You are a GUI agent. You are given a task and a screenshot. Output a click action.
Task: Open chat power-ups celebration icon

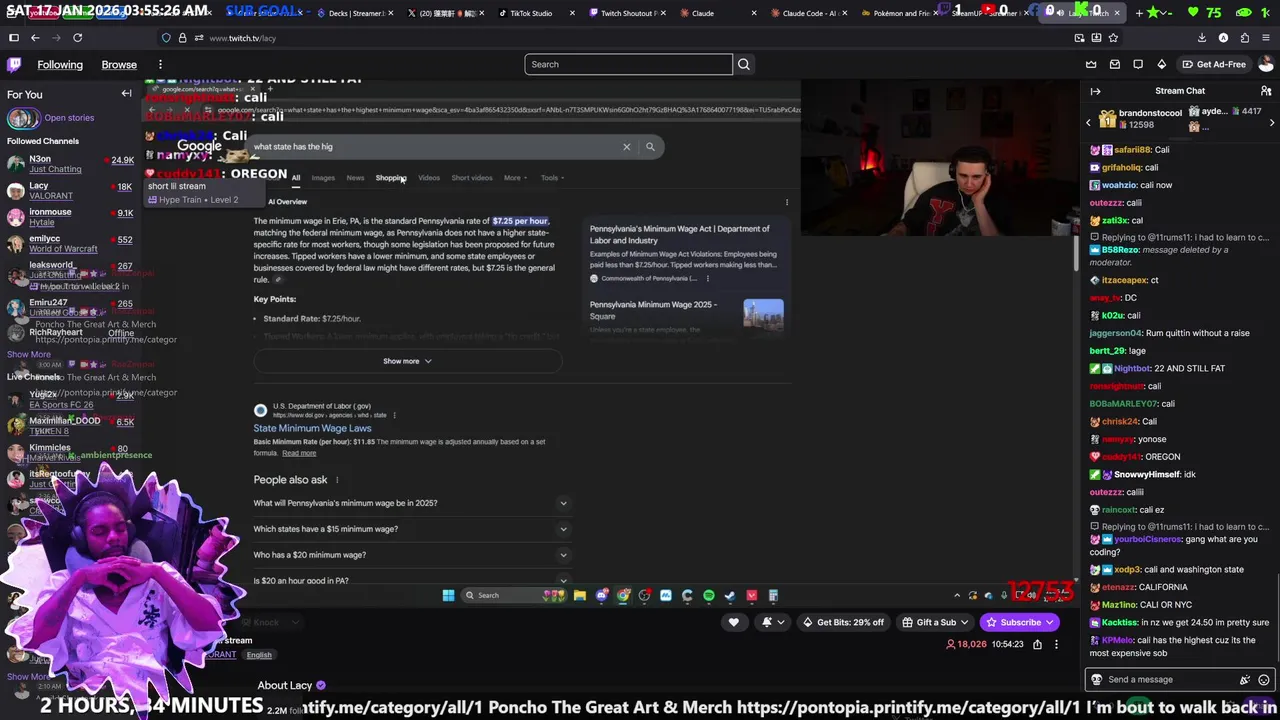click(1245, 679)
